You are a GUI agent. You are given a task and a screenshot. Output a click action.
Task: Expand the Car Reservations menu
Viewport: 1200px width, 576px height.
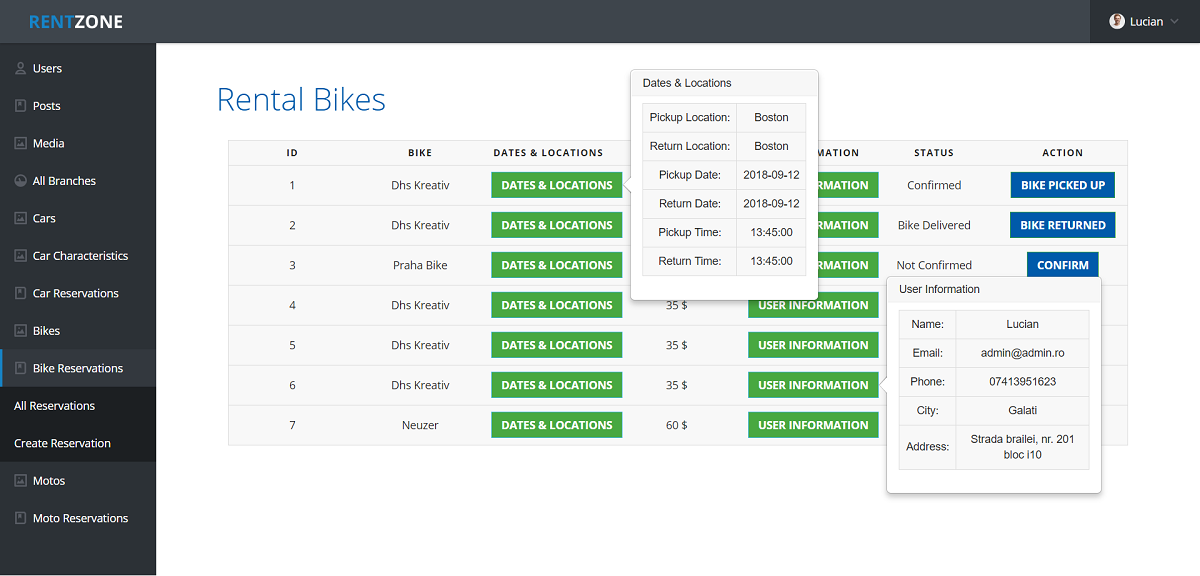pos(75,293)
